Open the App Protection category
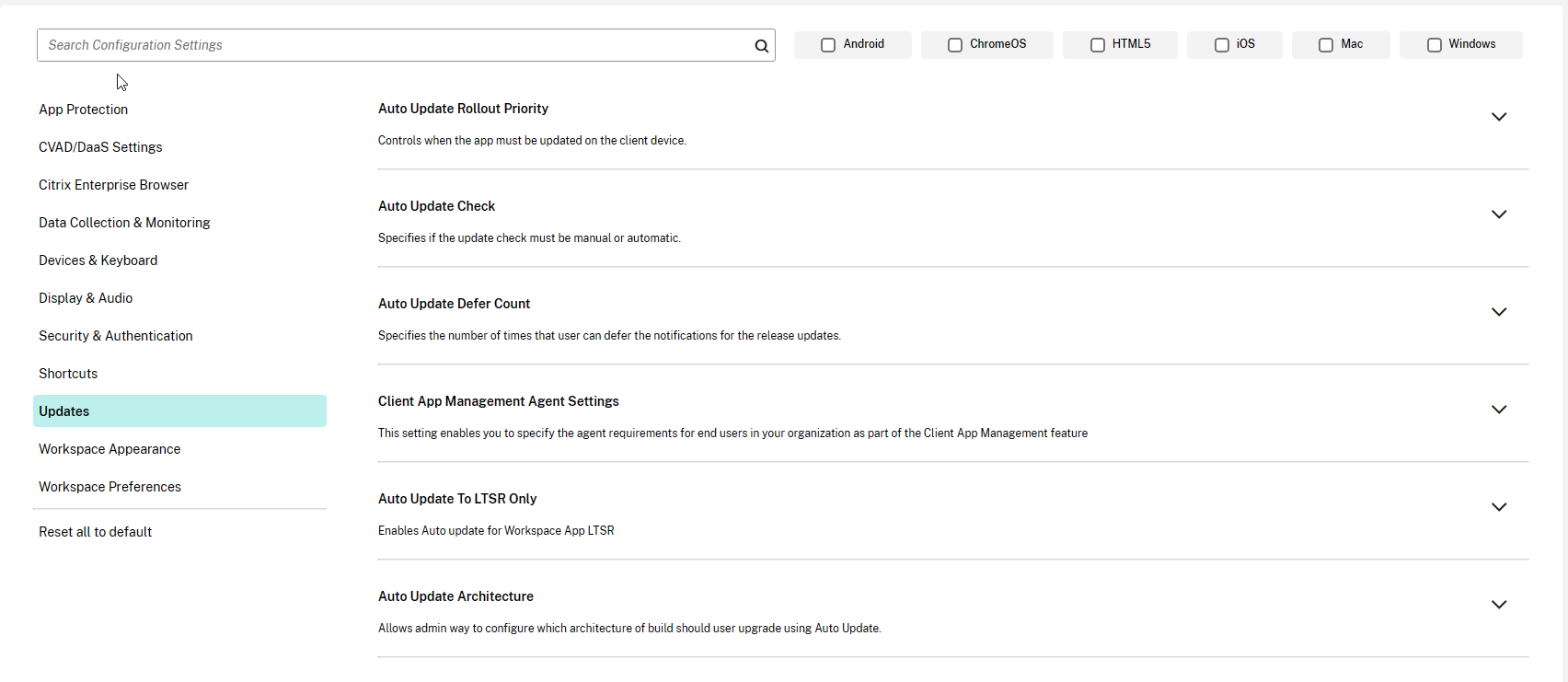This screenshot has width=1568, height=682. coord(84,110)
